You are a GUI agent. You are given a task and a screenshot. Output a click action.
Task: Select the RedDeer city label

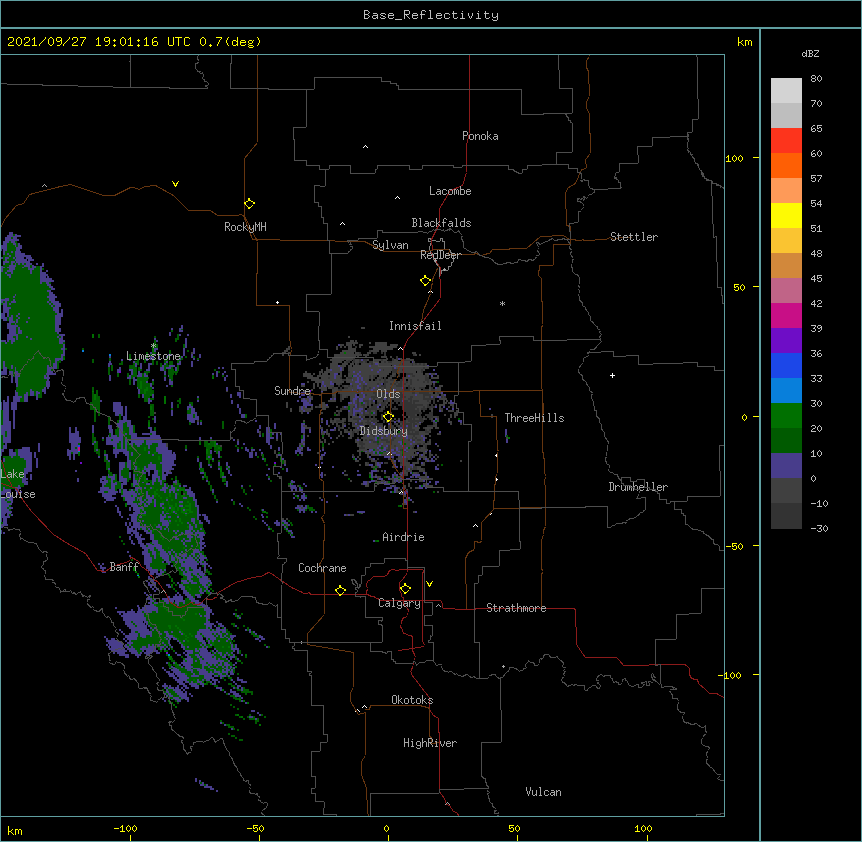click(x=440, y=255)
